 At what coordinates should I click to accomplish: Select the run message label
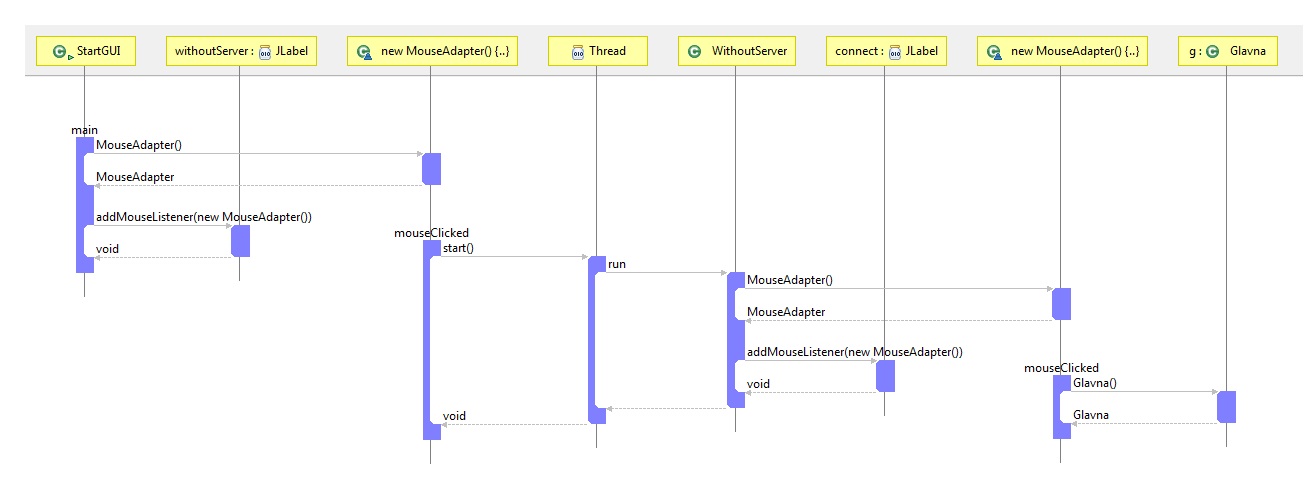point(617,264)
